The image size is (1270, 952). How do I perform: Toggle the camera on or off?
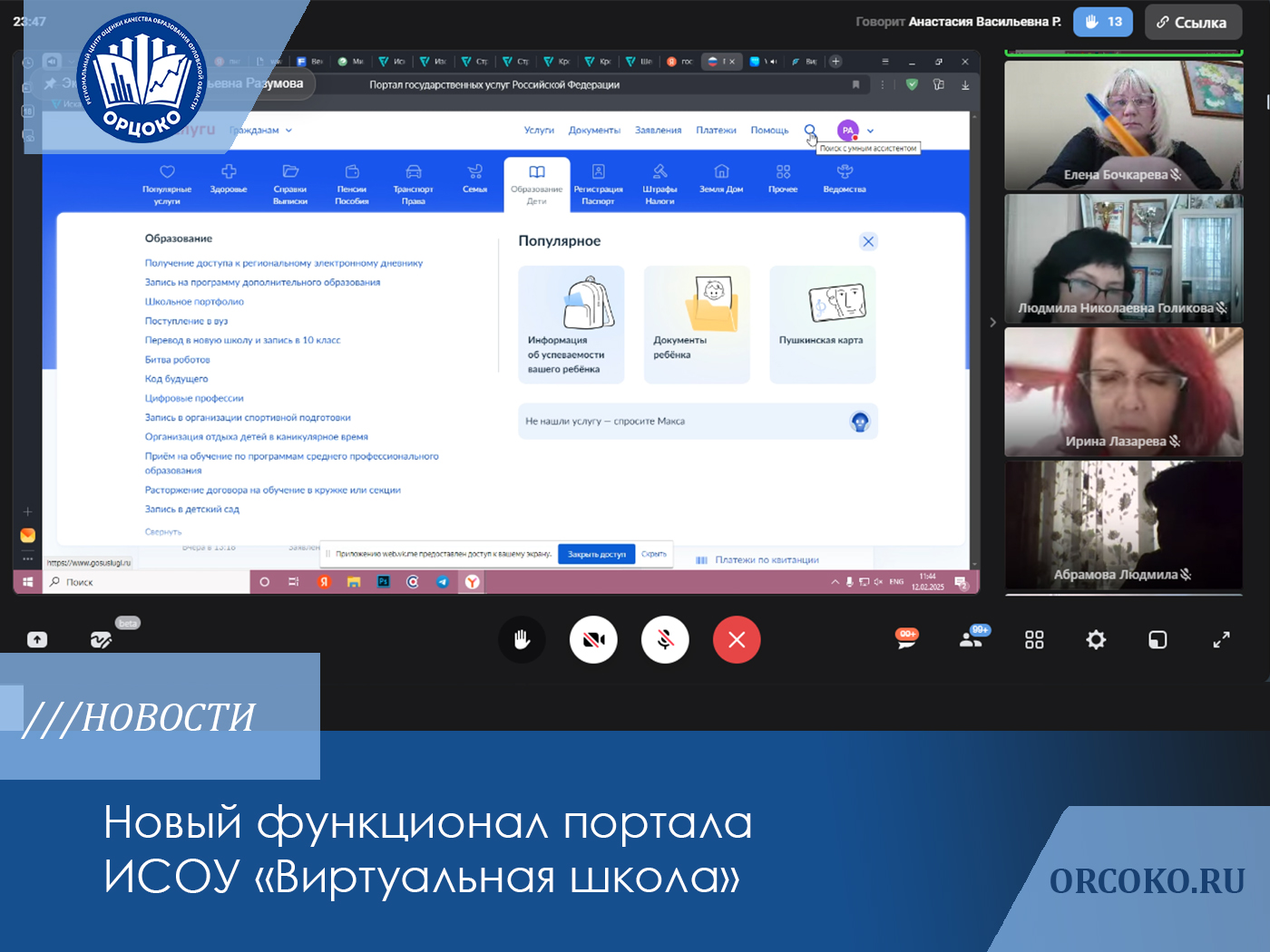(x=593, y=640)
